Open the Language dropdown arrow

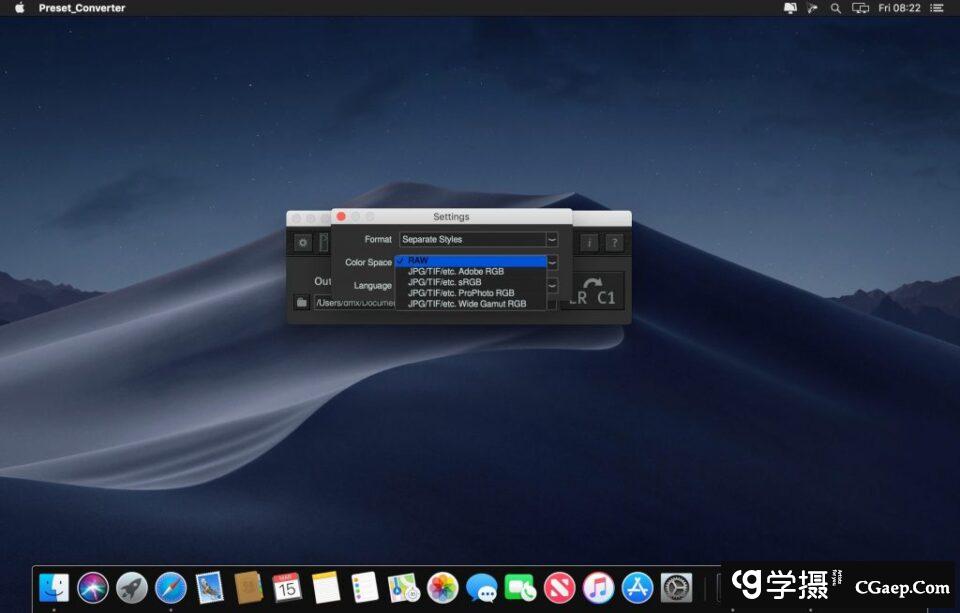coord(552,286)
